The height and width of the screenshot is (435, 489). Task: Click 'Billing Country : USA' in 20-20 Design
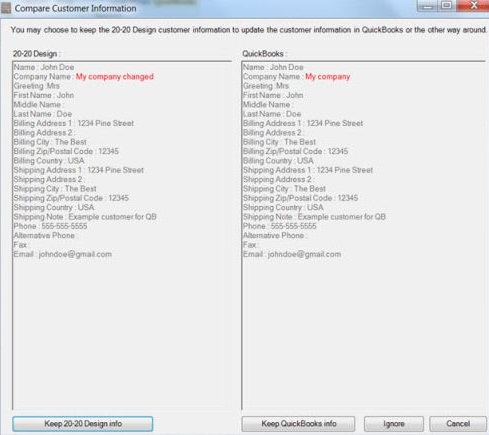click(x=49, y=161)
